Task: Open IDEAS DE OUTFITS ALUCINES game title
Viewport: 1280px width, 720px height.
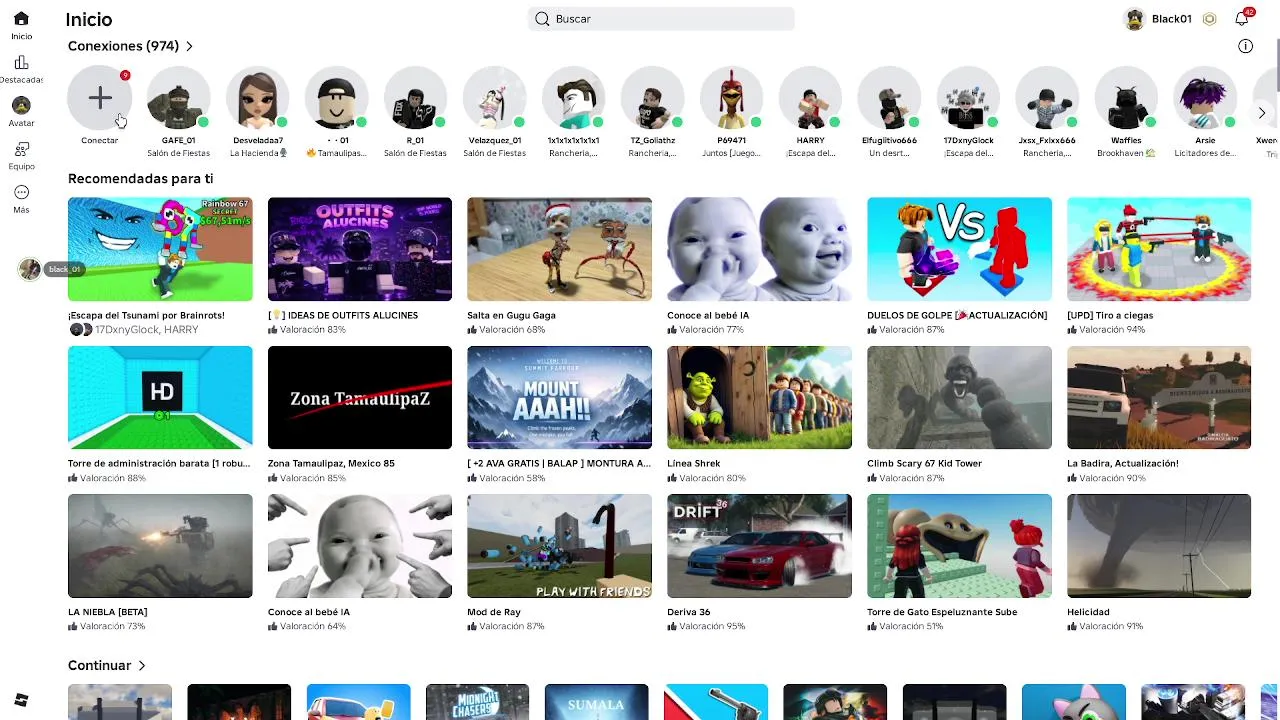Action: pyautogui.click(x=343, y=315)
